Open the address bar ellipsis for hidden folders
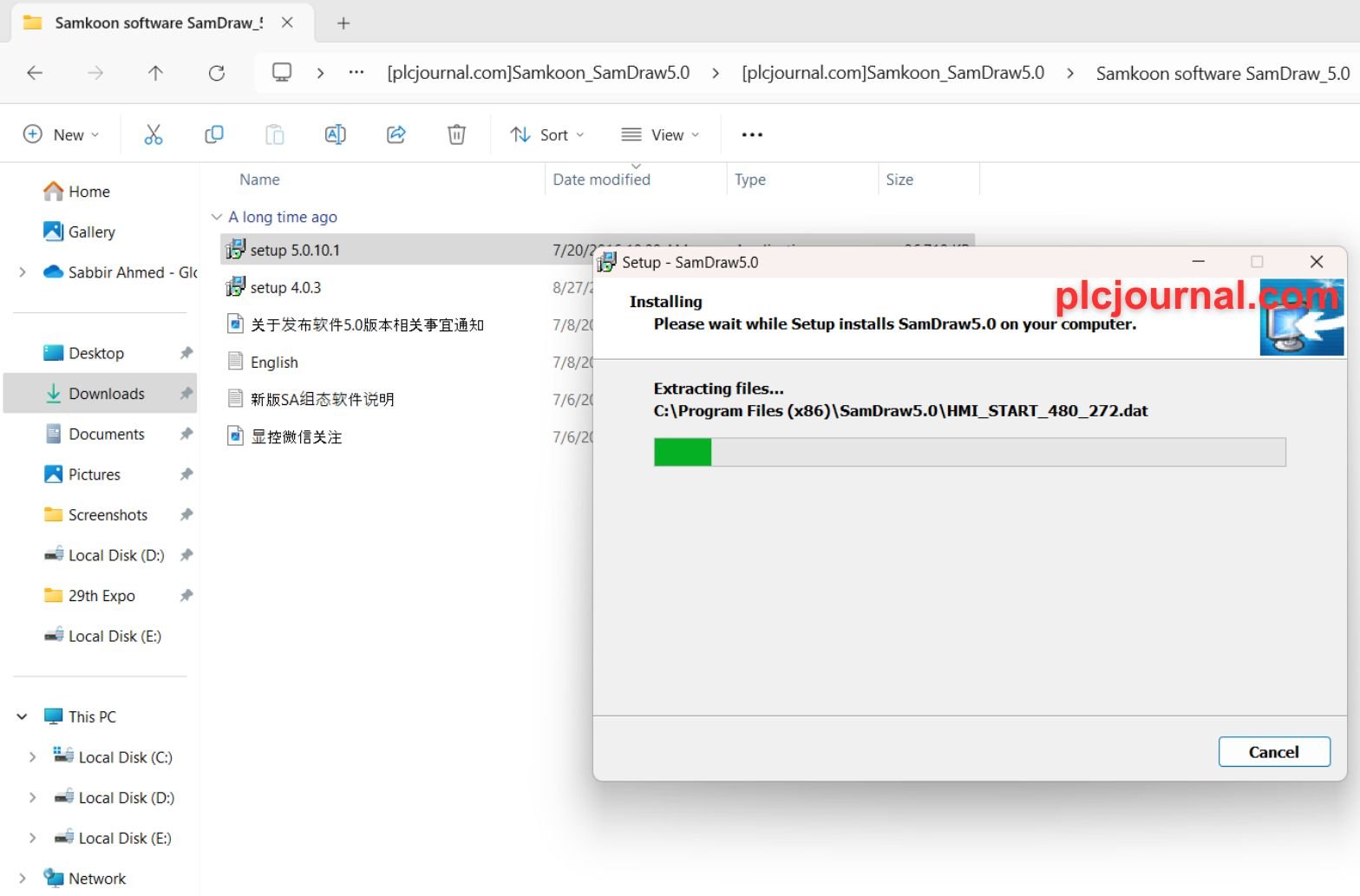The image size is (1360, 896). tap(356, 73)
